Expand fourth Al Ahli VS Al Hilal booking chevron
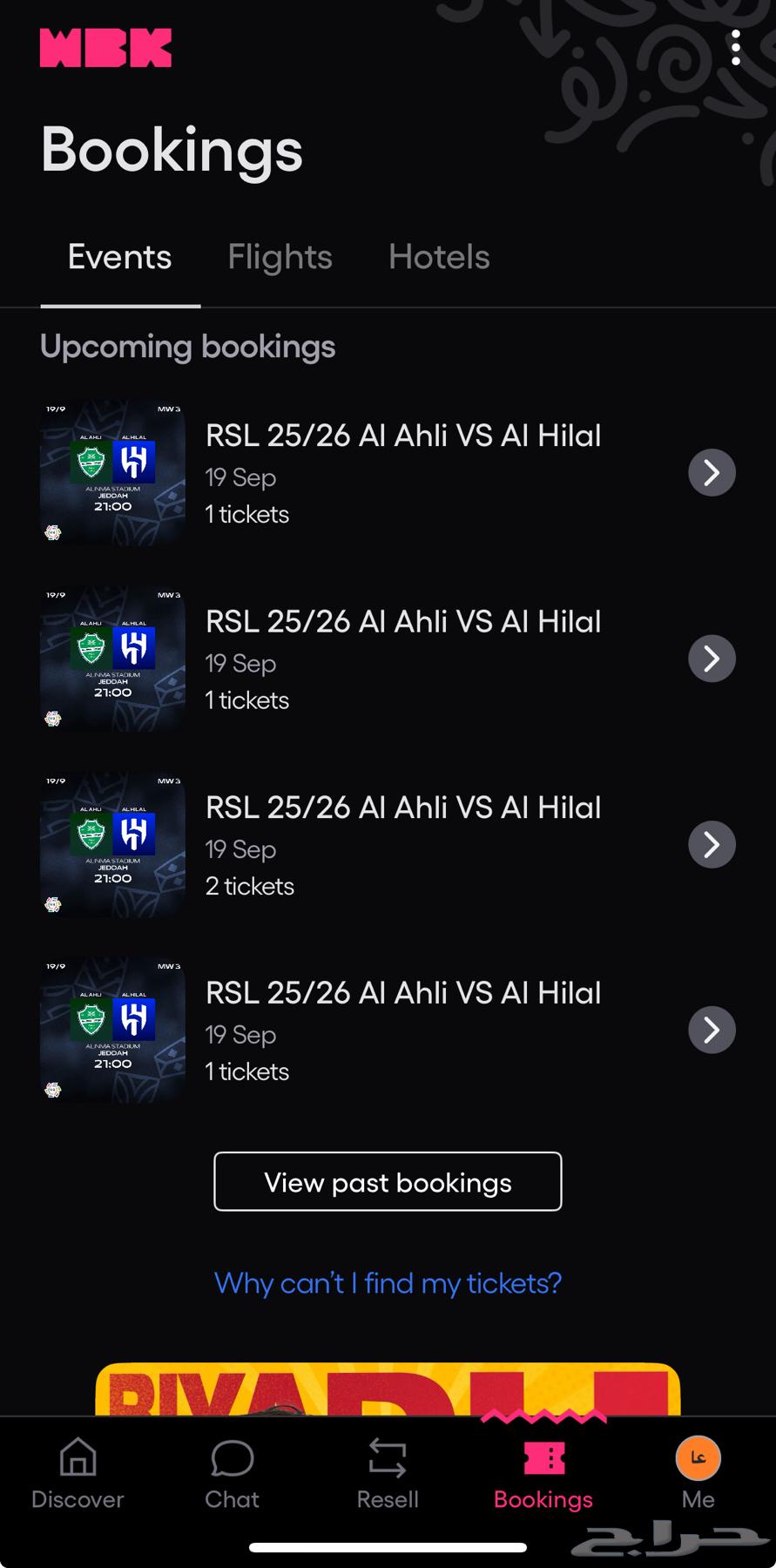 712,1030
